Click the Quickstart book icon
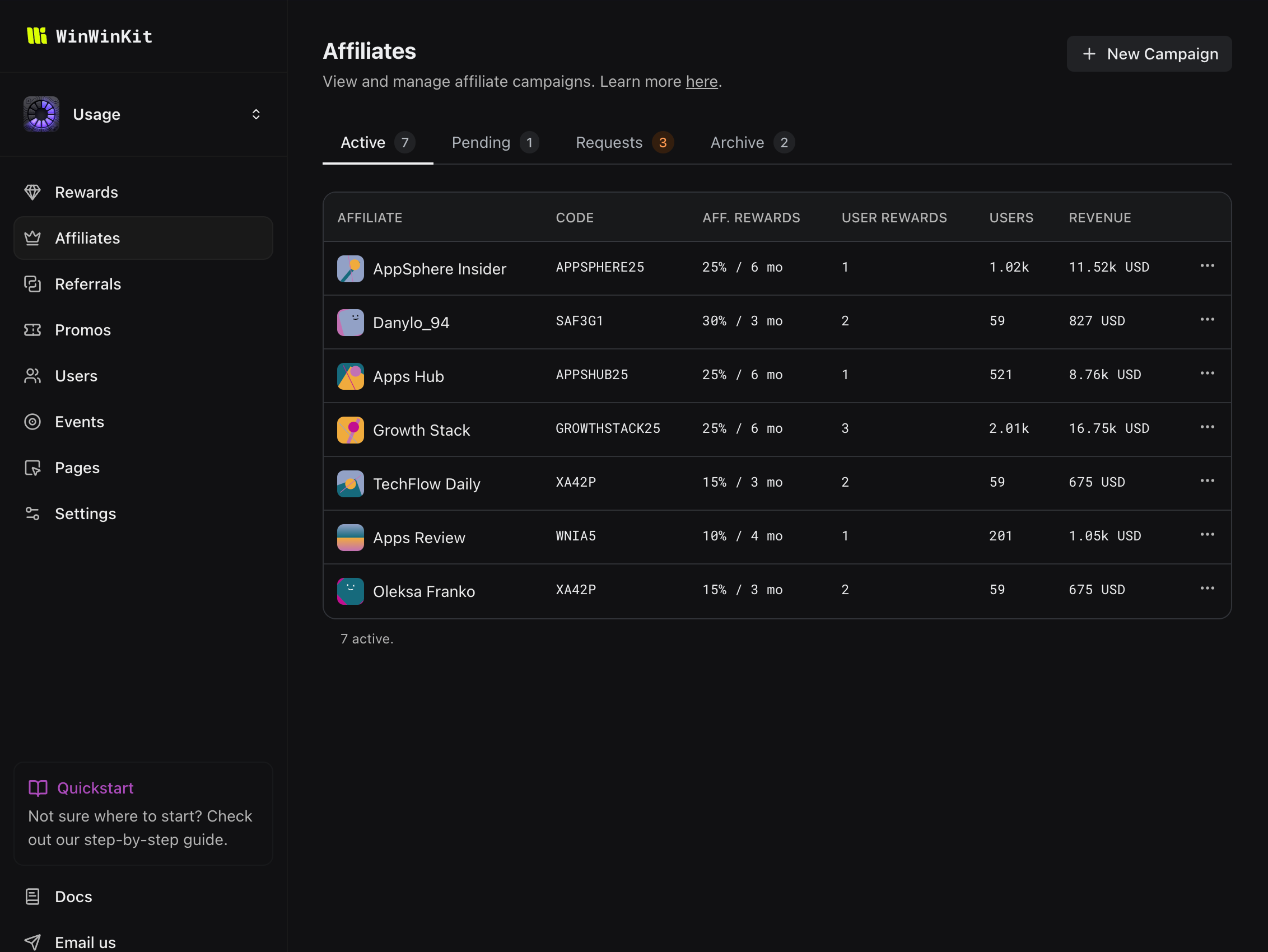Screen dimensions: 1268x952 tap(38, 787)
